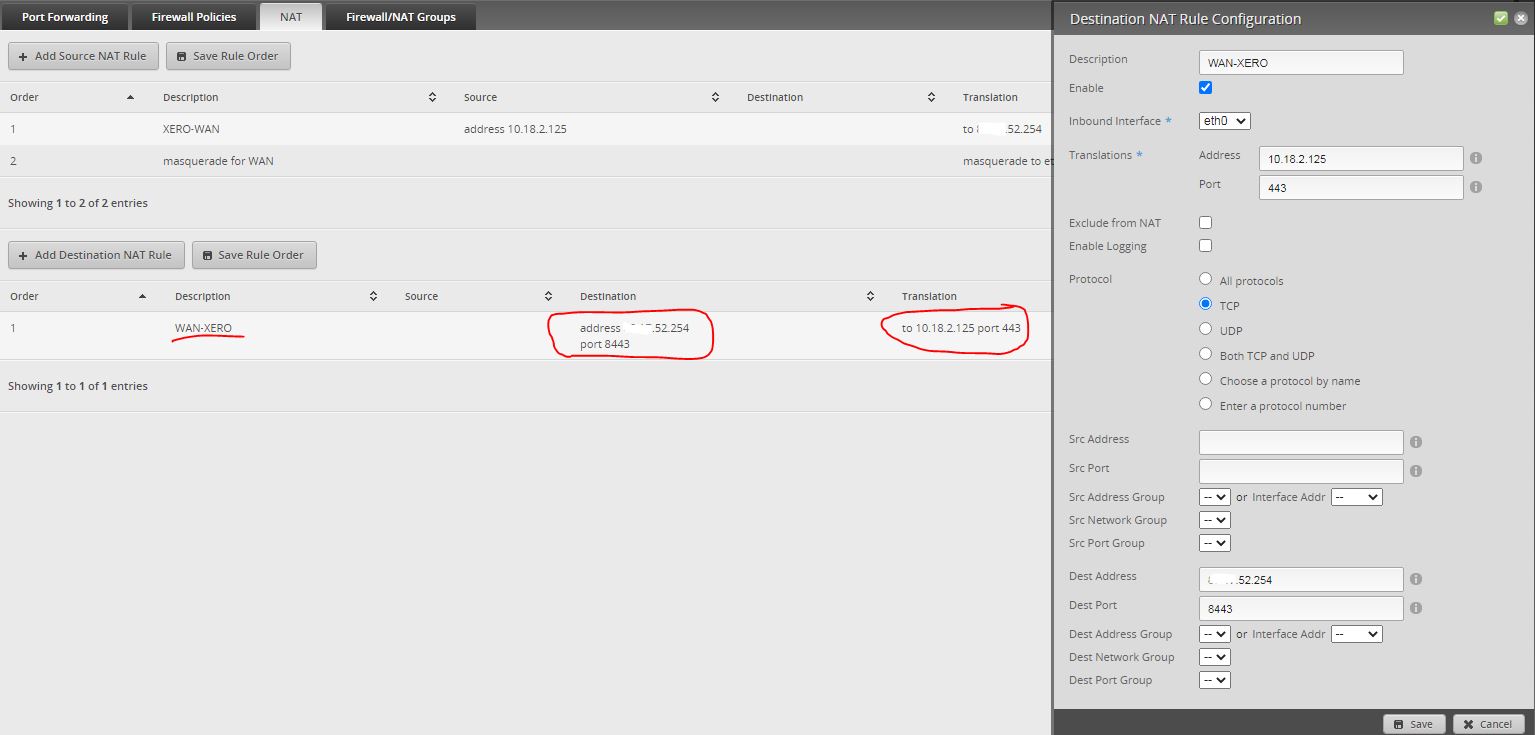Screen dimensions: 1535x735
Task: Sort destination NAT table by Destination column
Action: coord(870,296)
